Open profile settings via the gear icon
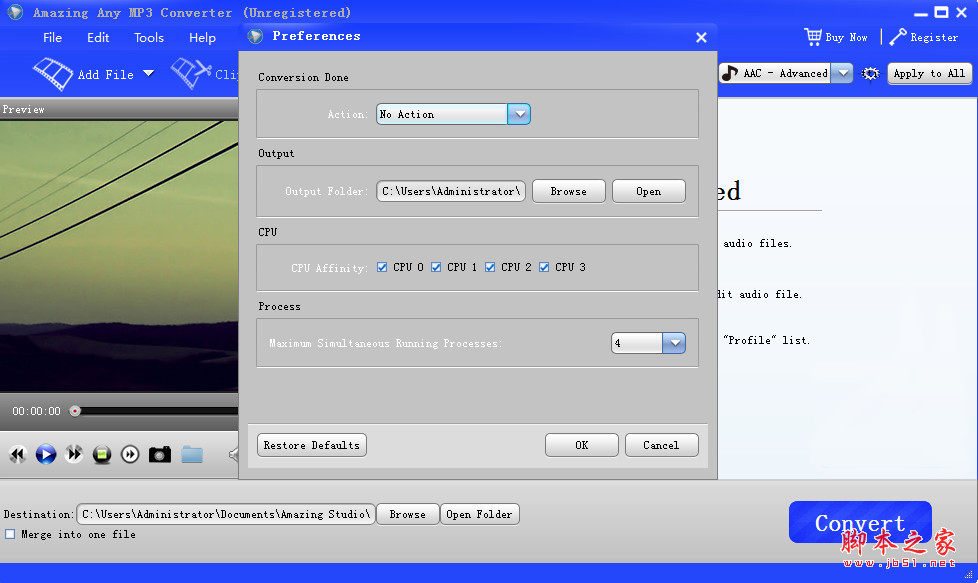 (870, 74)
